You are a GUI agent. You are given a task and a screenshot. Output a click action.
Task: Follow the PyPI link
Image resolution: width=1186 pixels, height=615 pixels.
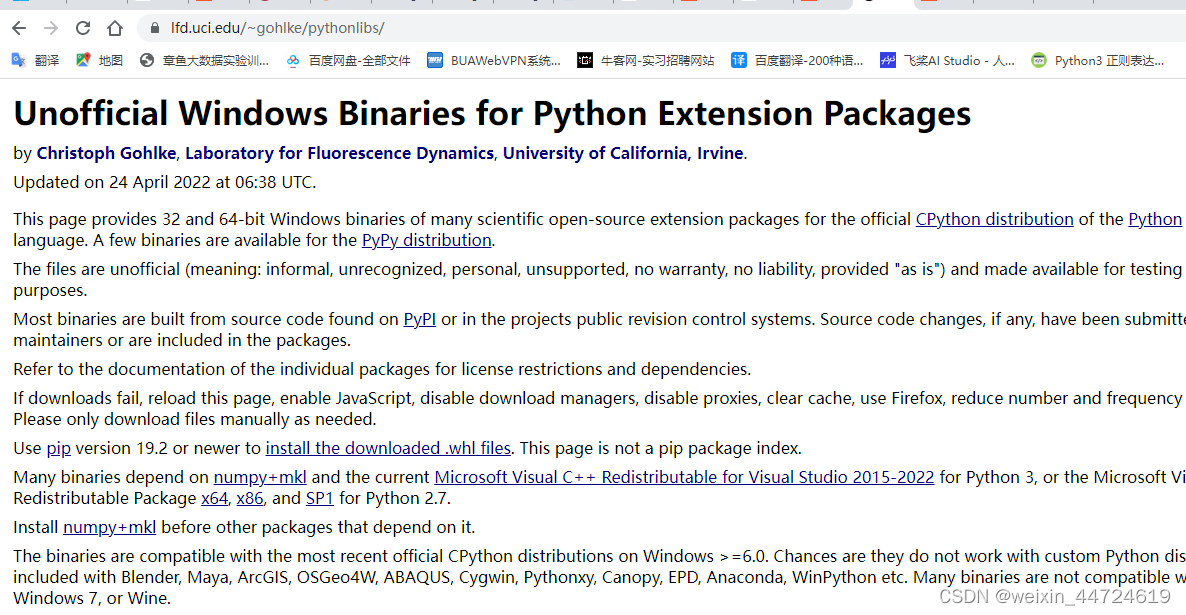(x=420, y=319)
